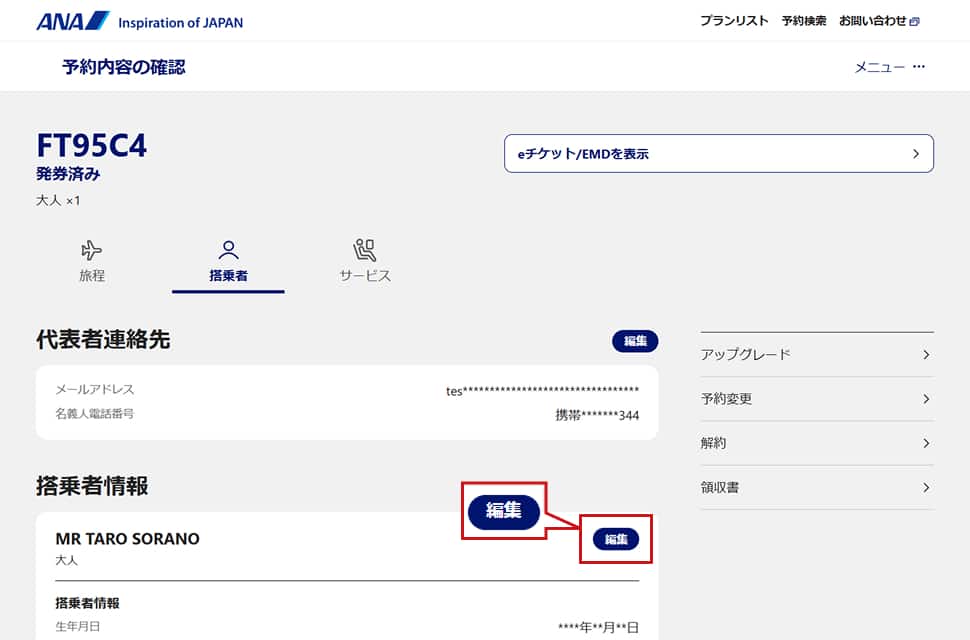Image resolution: width=970 pixels, height=640 pixels.
Task: Edit 代表者連絡先 with its 編集 button
Action: click(635, 341)
